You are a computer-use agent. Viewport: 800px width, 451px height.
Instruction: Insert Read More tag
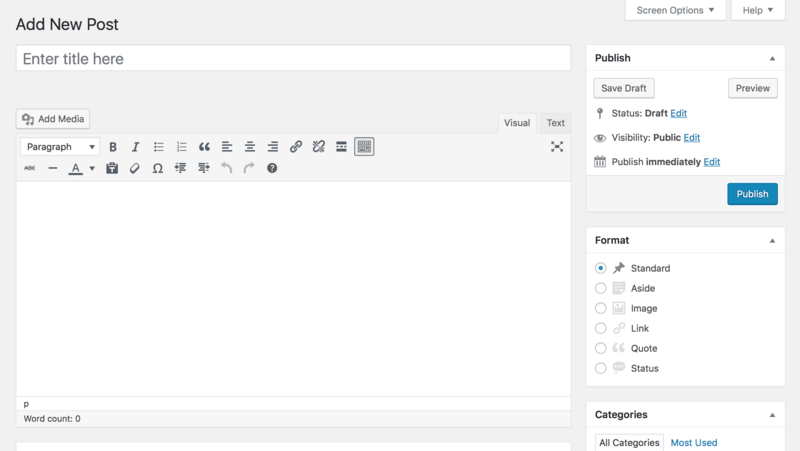tap(341, 147)
